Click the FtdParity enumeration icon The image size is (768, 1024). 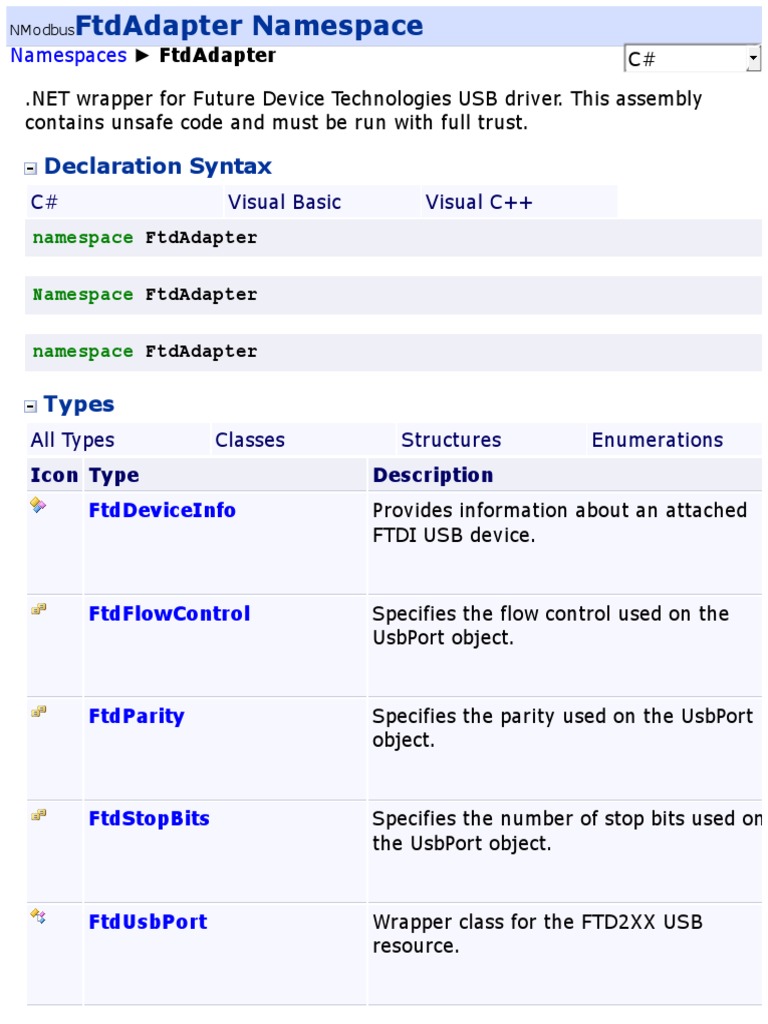click(x=39, y=711)
